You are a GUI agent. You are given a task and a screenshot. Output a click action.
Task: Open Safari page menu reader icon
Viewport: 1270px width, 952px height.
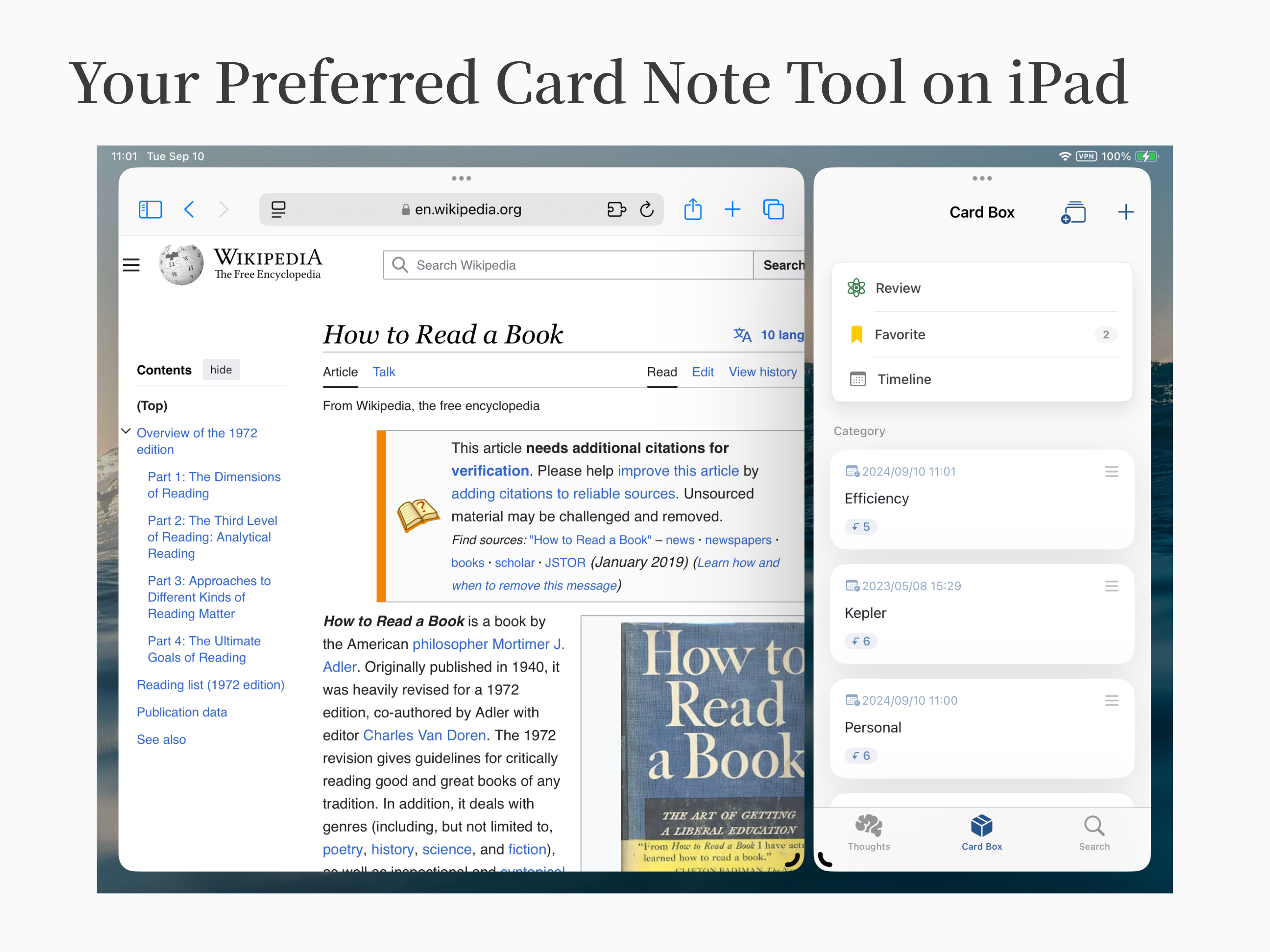pos(278,210)
